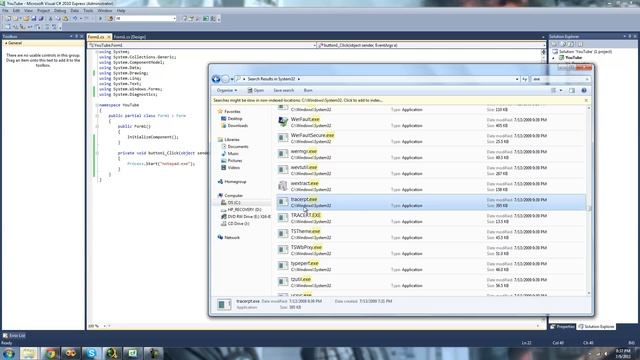The image size is (640, 360).
Task: Select OS (C:) drive in navigation pane
Action: point(231,202)
